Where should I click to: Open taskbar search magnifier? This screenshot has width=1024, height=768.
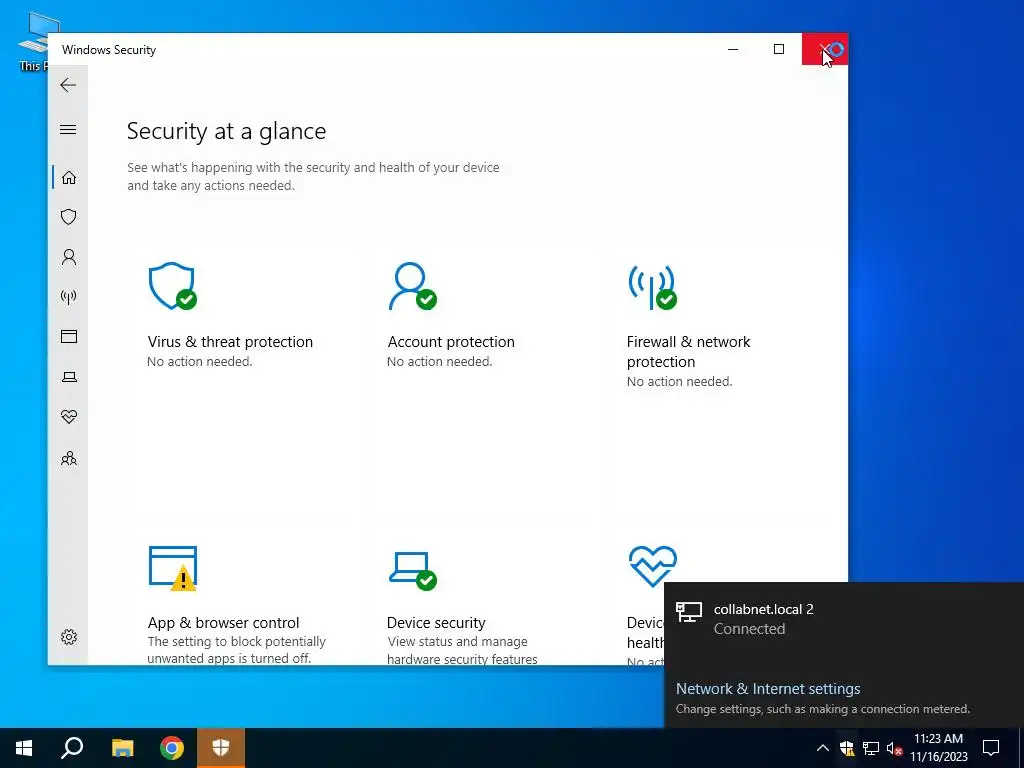(72, 748)
